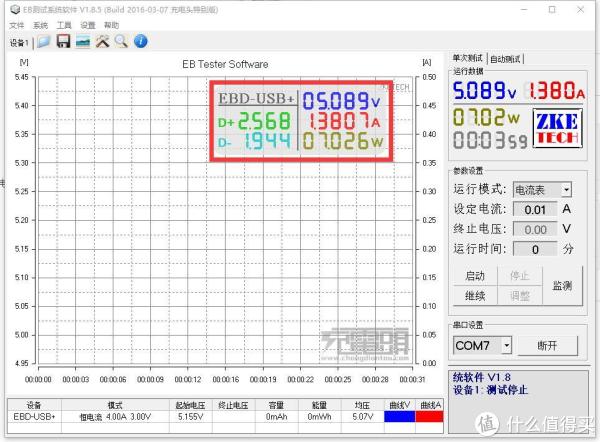Image resolution: width=600 pixels, height=442 pixels.
Task: Click the 曲线A column header
Action: [430, 405]
